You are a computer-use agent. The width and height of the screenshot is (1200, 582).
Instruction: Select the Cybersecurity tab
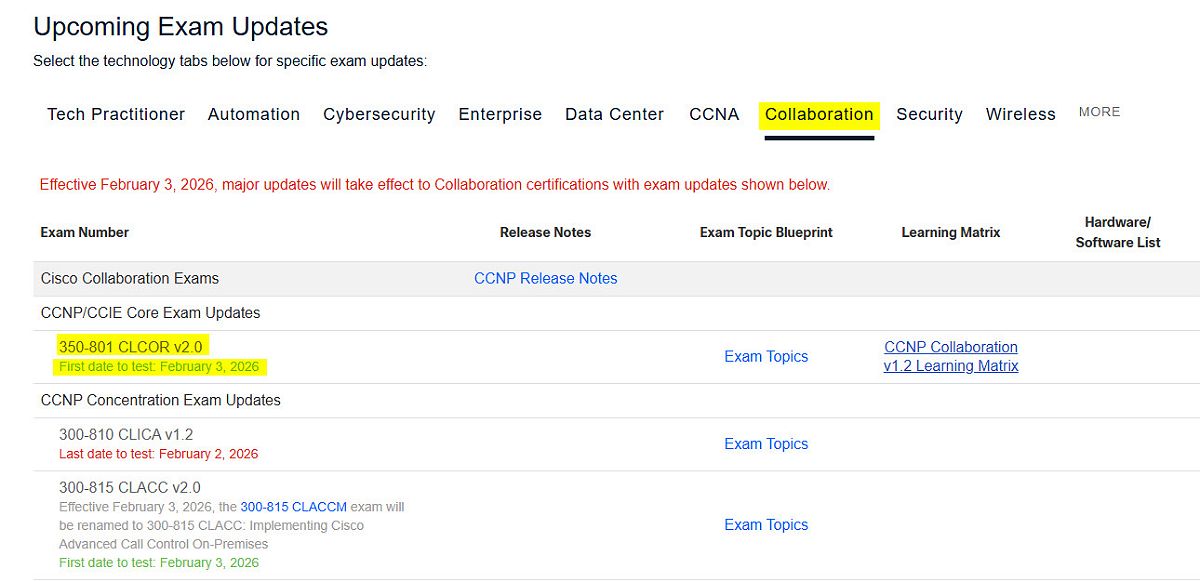[379, 114]
